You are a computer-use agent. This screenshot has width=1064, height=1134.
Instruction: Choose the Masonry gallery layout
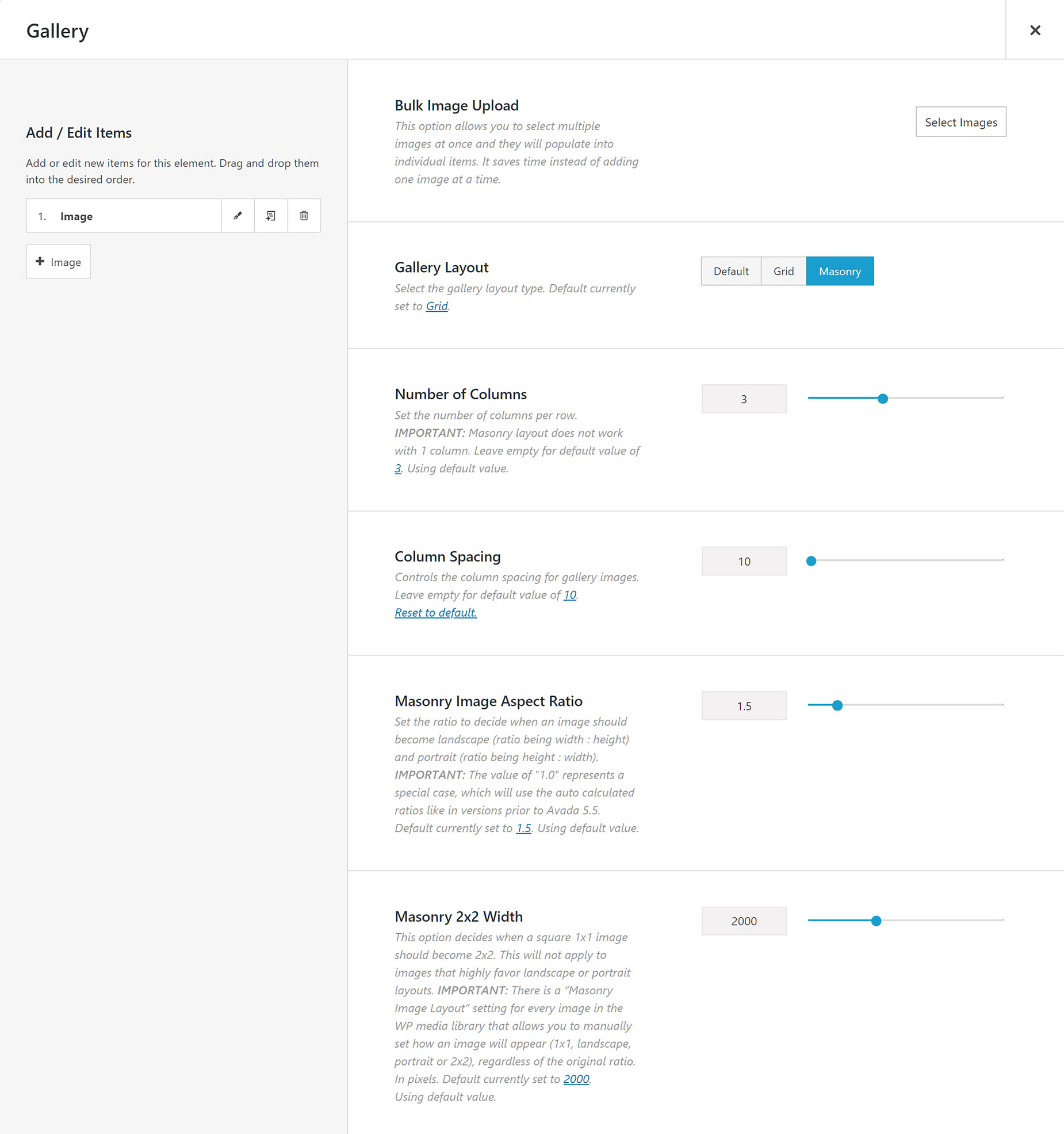point(840,271)
